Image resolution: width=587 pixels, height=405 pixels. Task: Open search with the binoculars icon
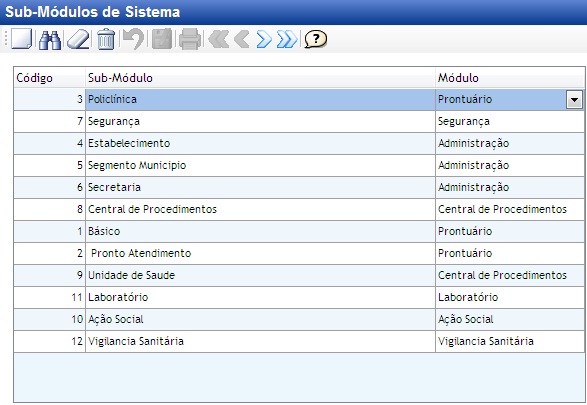[x=50, y=40]
